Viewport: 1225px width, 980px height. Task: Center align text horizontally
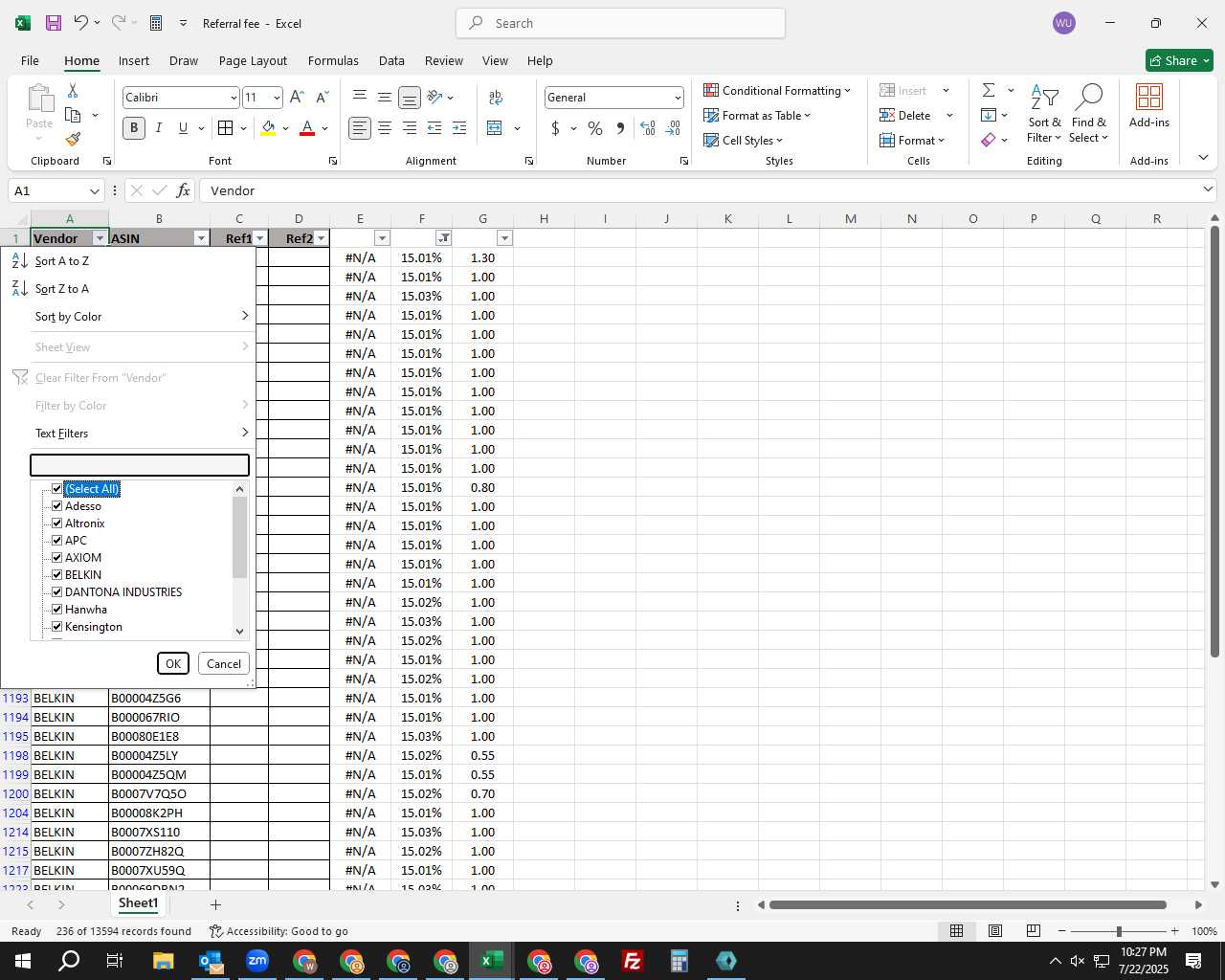point(385,128)
